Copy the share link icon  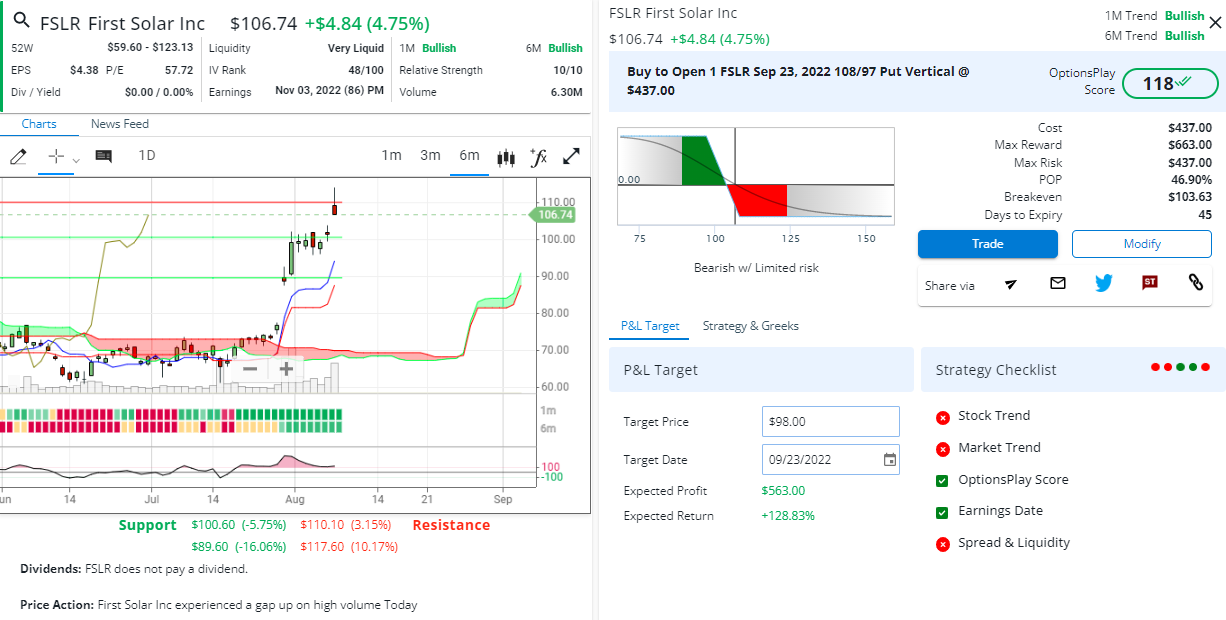pos(1195,283)
